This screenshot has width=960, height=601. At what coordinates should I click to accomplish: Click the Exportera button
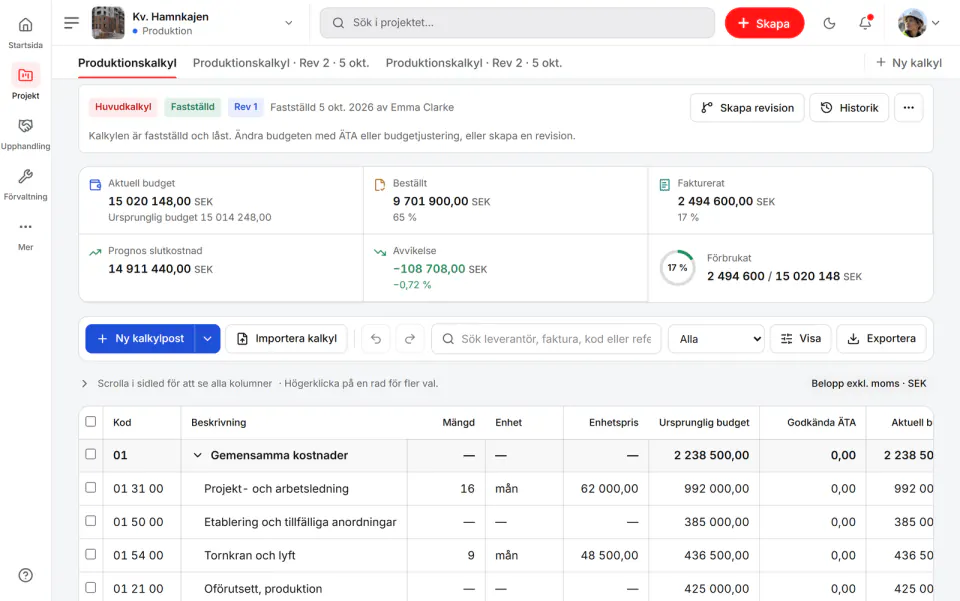(x=881, y=338)
